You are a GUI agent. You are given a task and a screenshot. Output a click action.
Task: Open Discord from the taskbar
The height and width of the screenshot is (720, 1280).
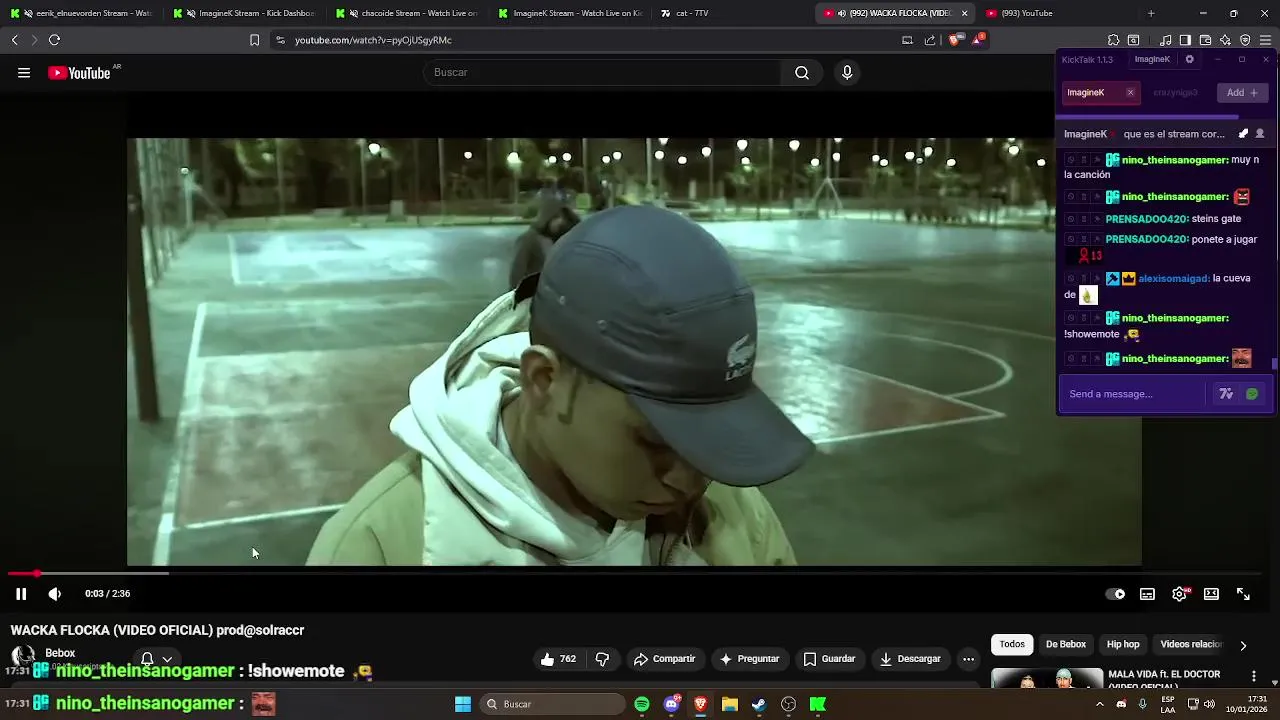point(672,704)
